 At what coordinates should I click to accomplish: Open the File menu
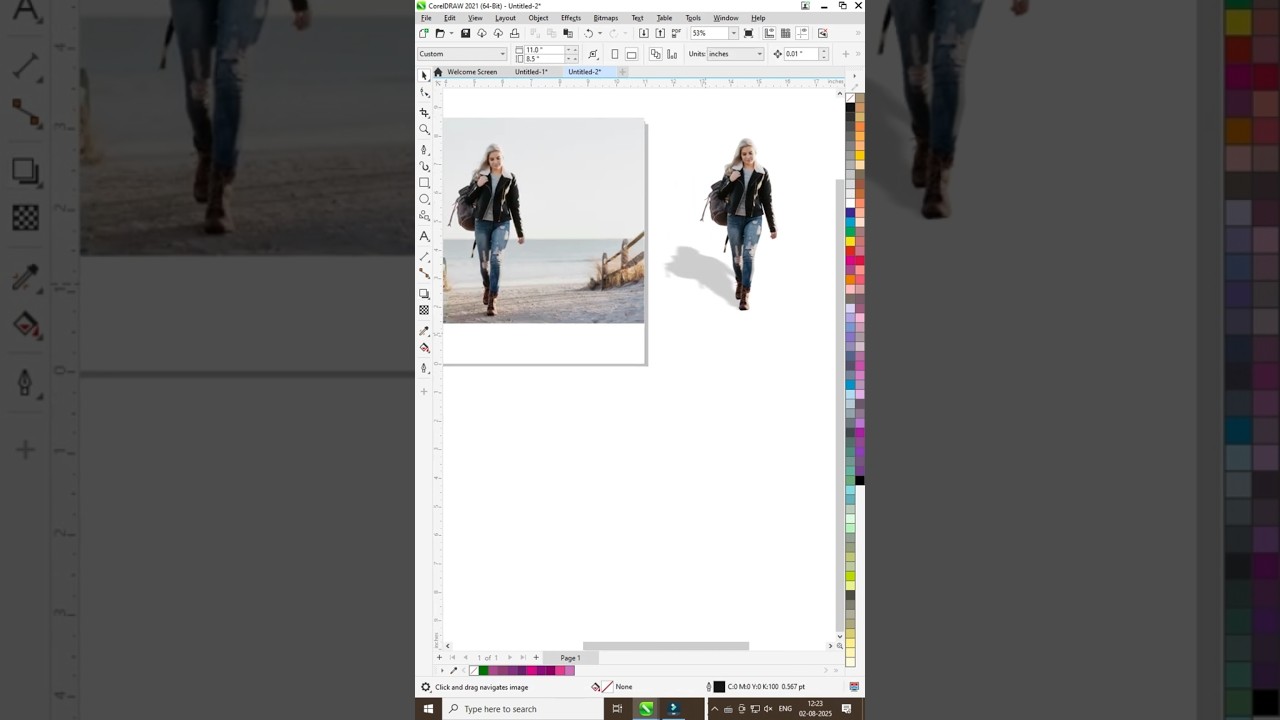coord(426,18)
